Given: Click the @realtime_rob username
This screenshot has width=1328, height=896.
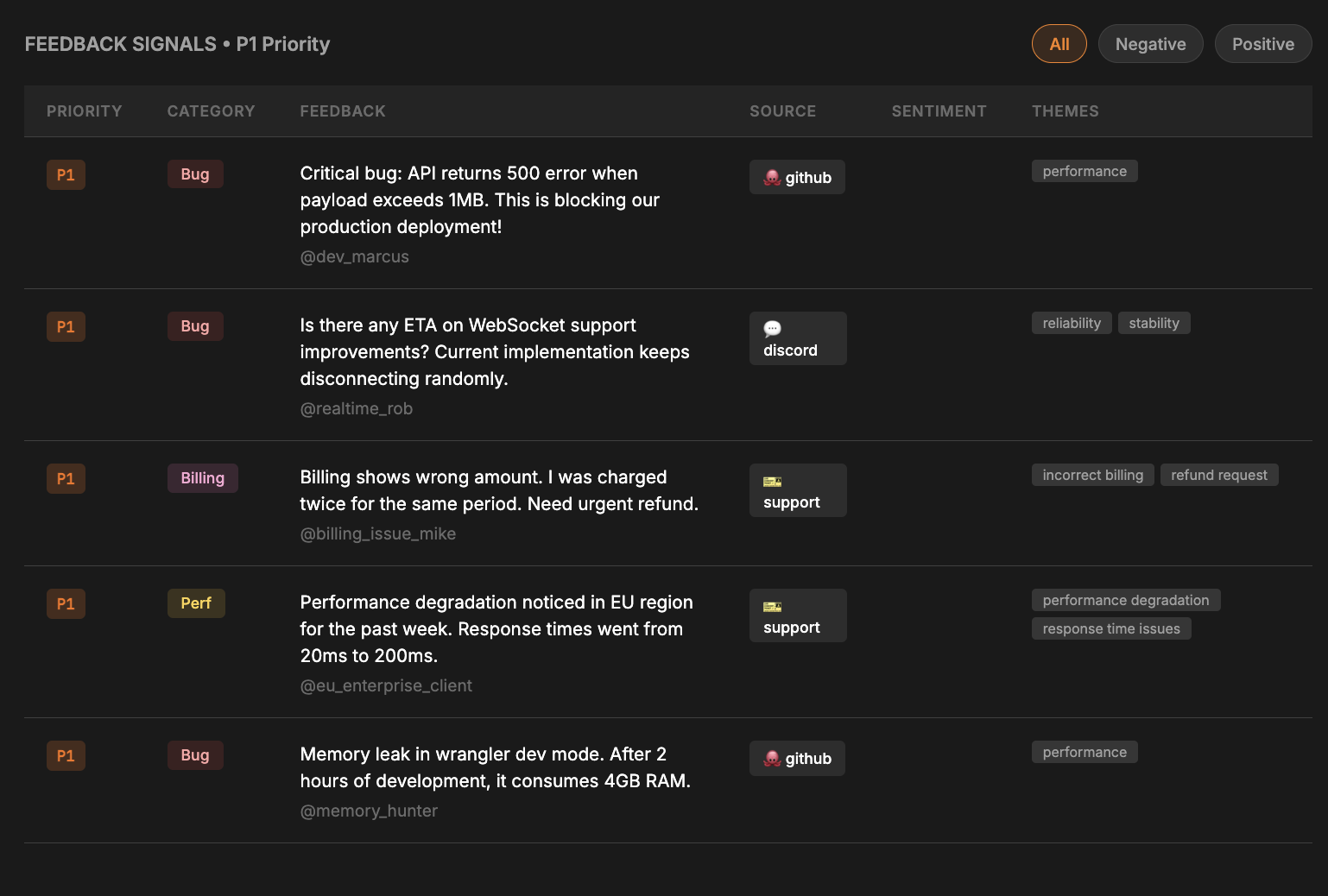Looking at the screenshot, I should pyautogui.click(x=357, y=409).
